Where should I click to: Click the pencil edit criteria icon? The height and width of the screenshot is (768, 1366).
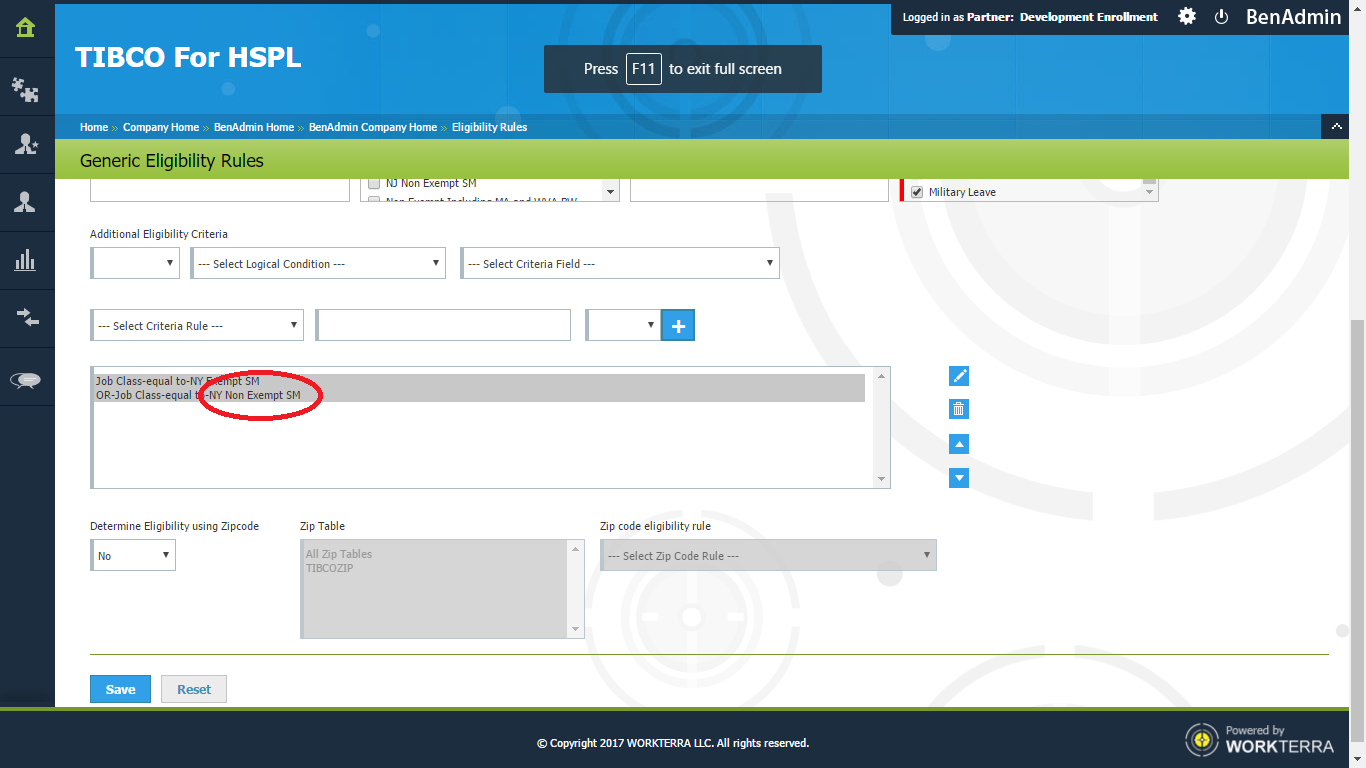coord(959,376)
